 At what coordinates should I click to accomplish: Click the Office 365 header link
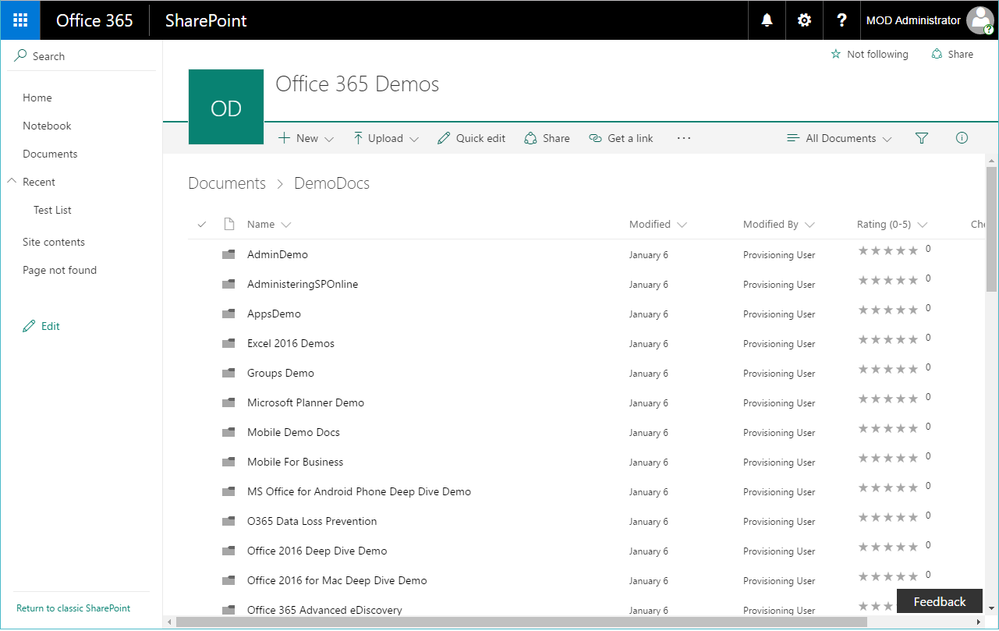coord(94,20)
